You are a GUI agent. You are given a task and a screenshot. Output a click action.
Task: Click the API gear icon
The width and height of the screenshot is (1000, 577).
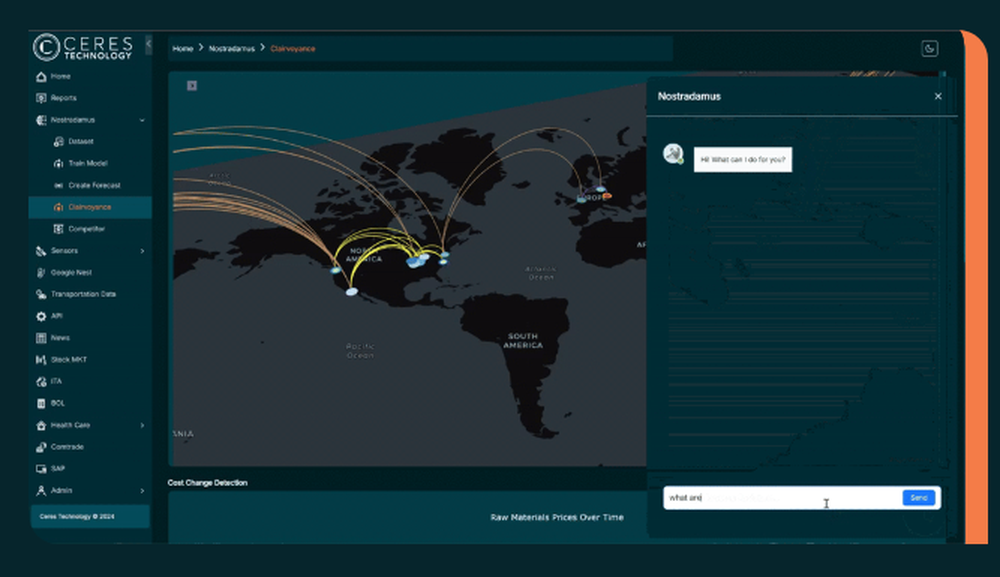pos(41,316)
